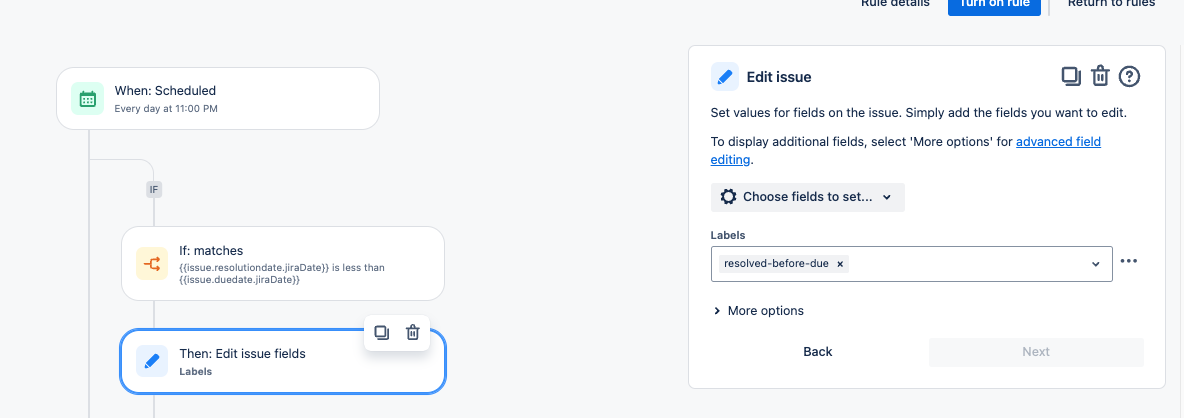
Task: Click the trash icon in Edit issue panel header
Action: coord(1100,76)
